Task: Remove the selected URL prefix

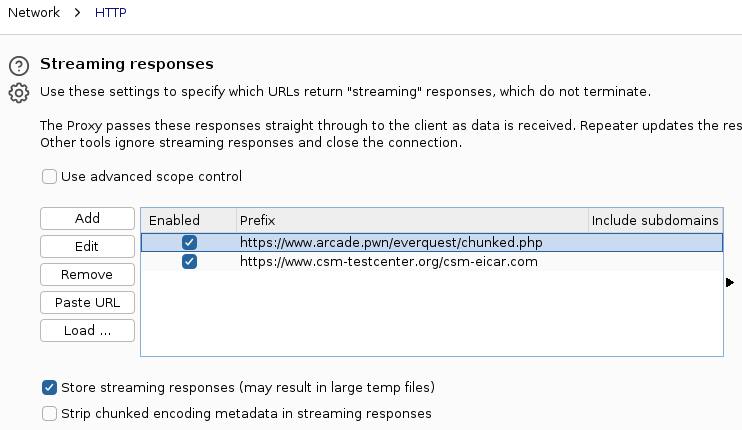Action: pyautogui.click(x=88, y=274)
